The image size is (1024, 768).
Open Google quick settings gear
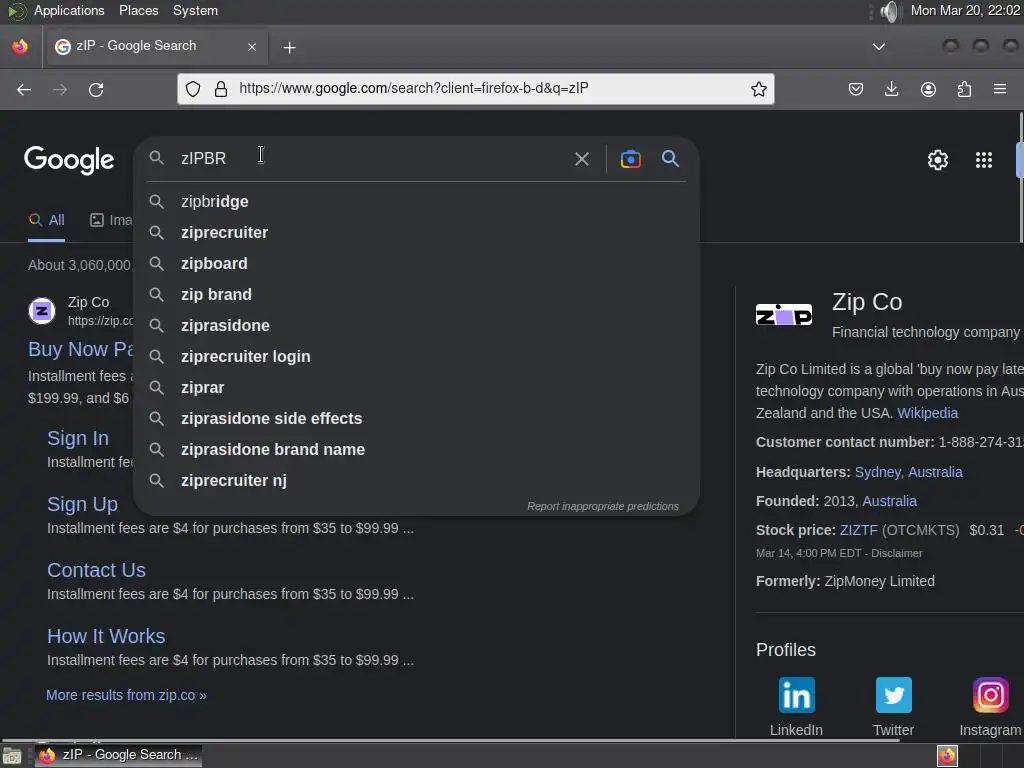[938, 160]
